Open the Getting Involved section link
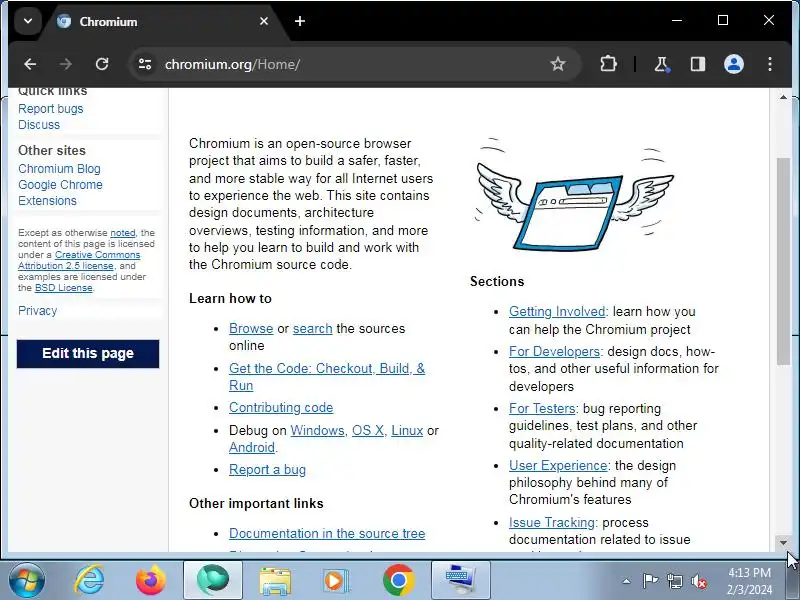Image resolution: width=800 pixels, height=600 pixels. click(x=557, y=312)
